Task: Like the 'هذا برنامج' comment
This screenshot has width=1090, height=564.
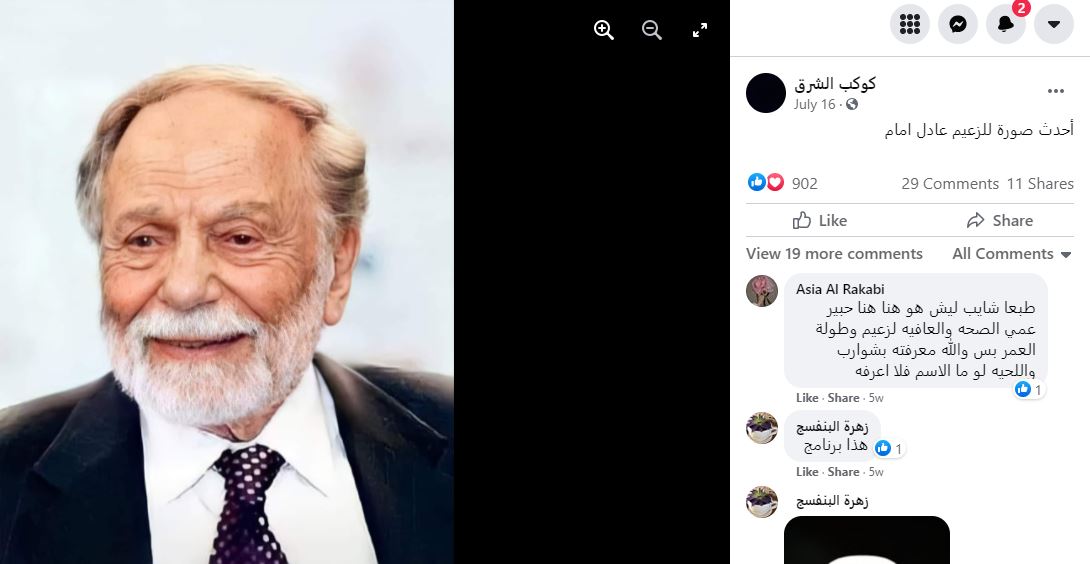Action: 806,472
